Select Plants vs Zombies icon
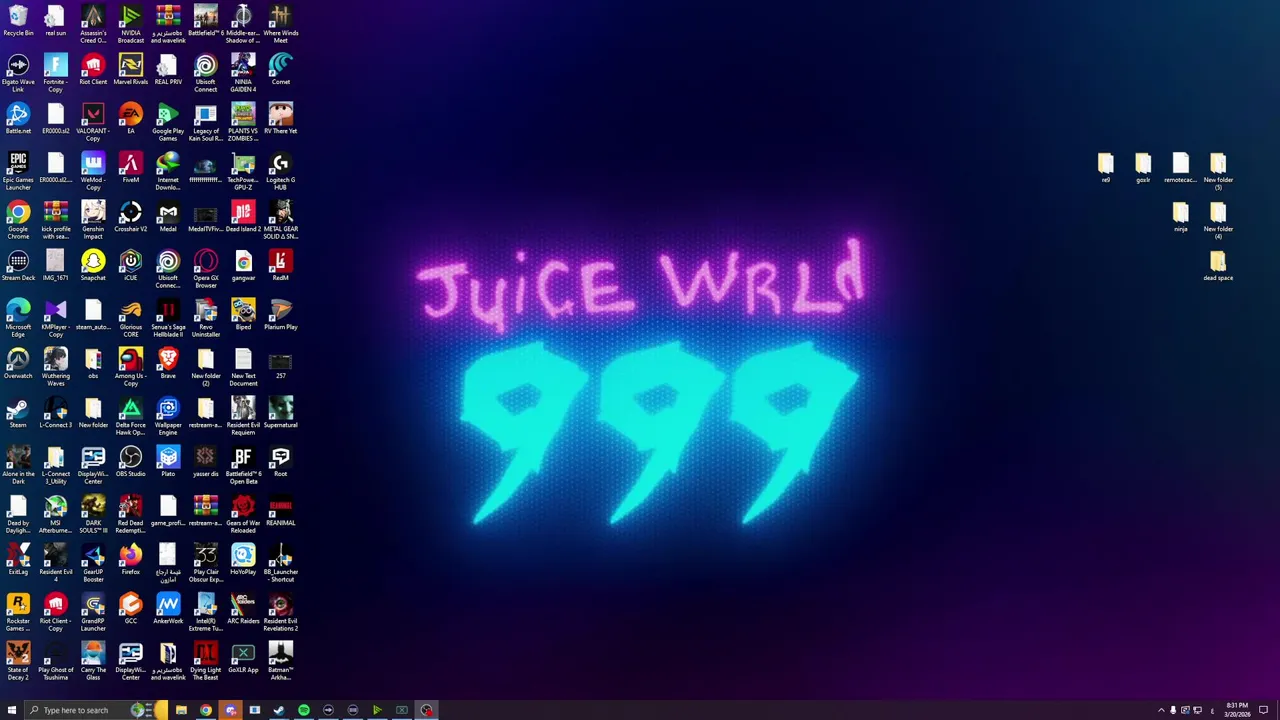 point(243,122)
